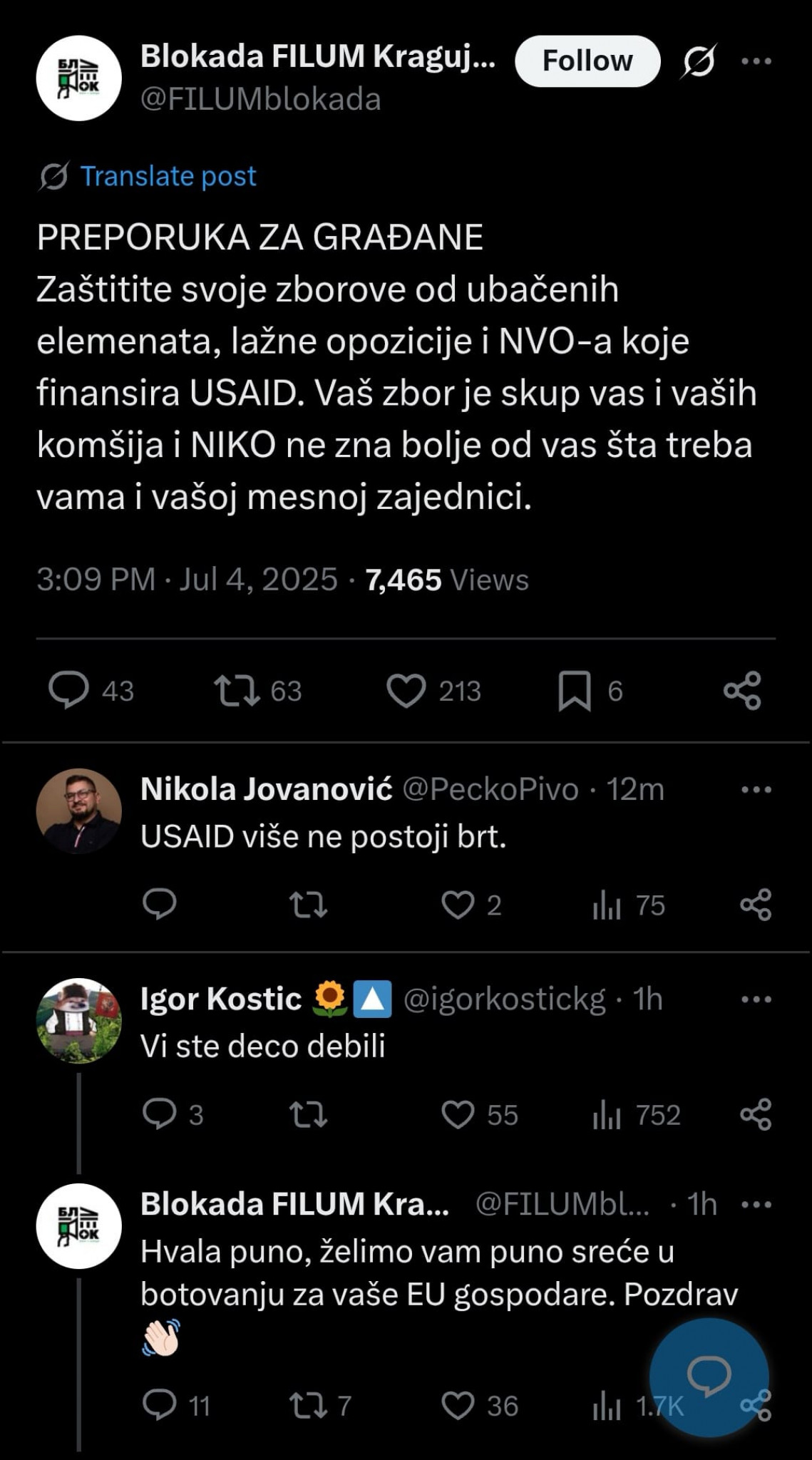Image resolution: width=812 pixels, height=1460 pixels.
Task: Click the Translate post link
Action: click(x=168, y=176)
